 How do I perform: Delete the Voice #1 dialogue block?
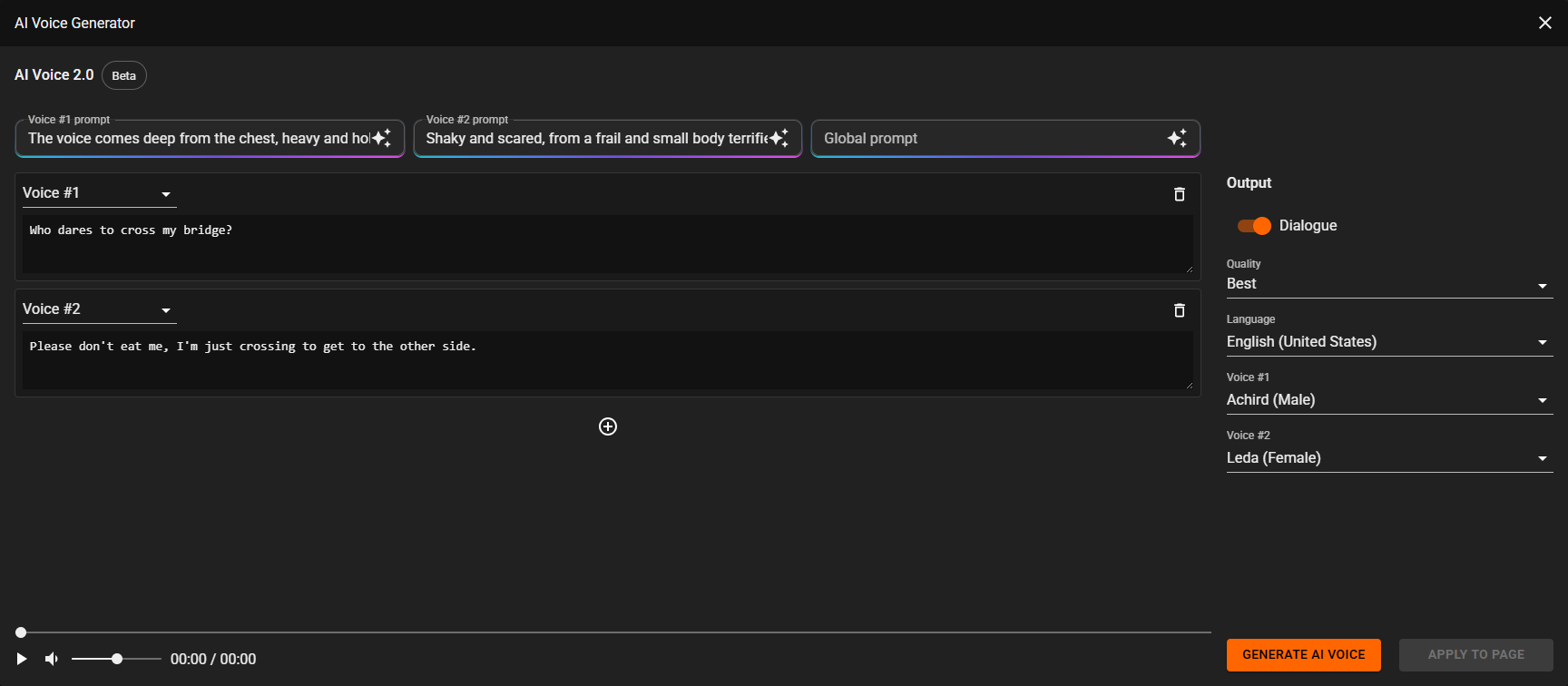tap(1180, 194)
